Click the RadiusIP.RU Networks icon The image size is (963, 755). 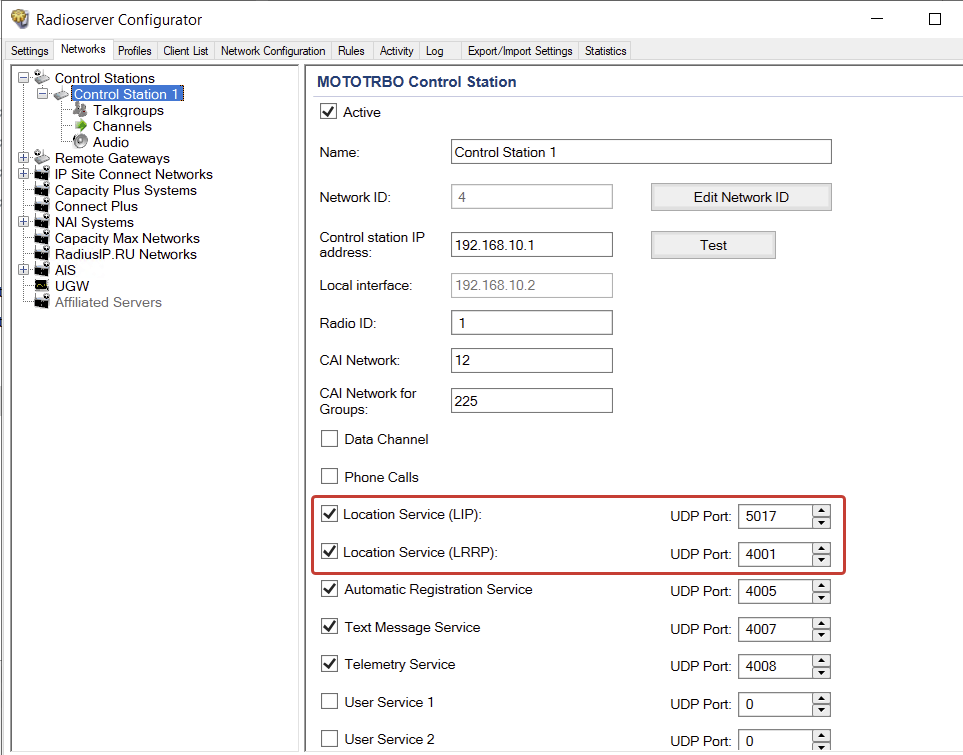pyautogui.click(x=42, y=254)
